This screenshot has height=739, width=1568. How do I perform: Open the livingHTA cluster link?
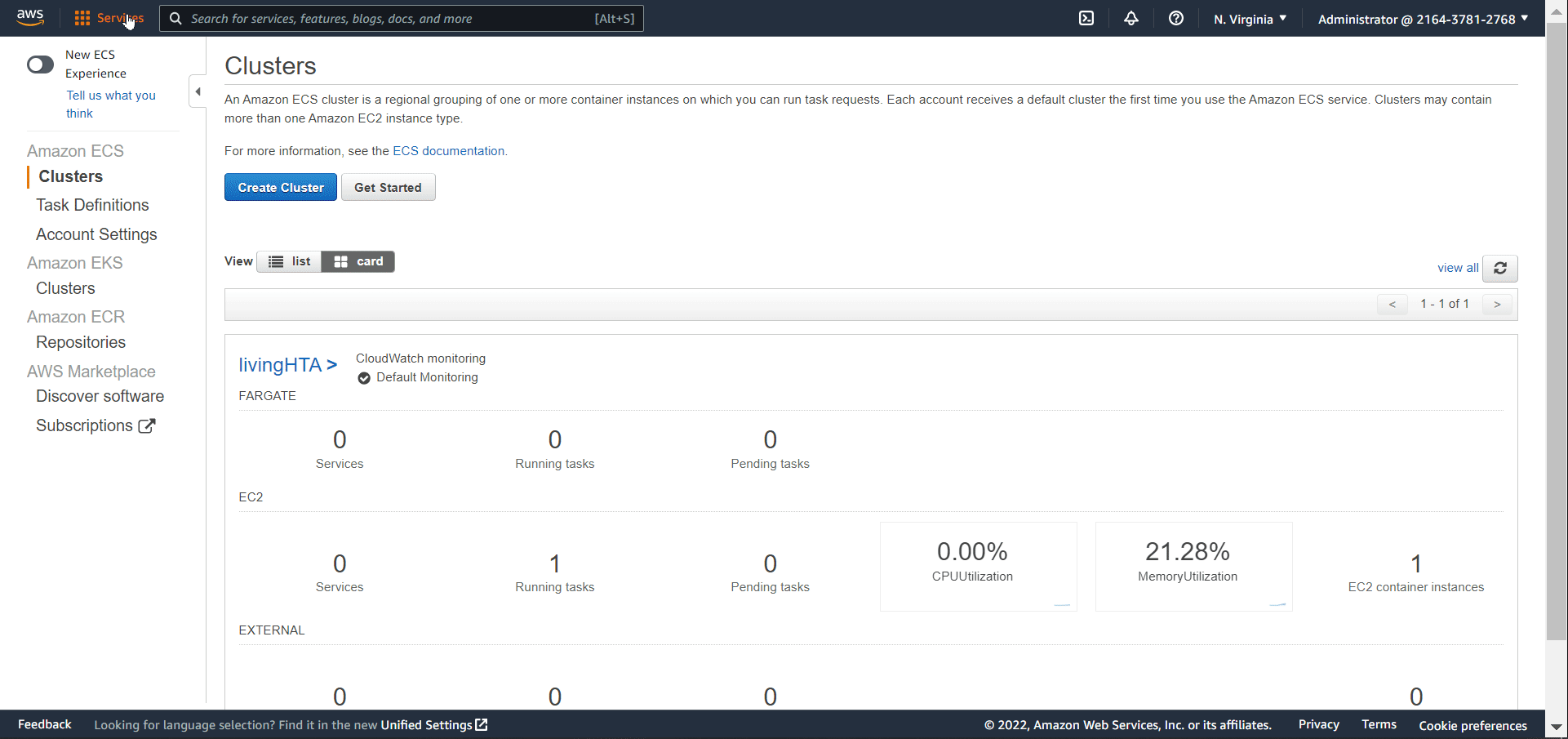(x=287, y=365)
